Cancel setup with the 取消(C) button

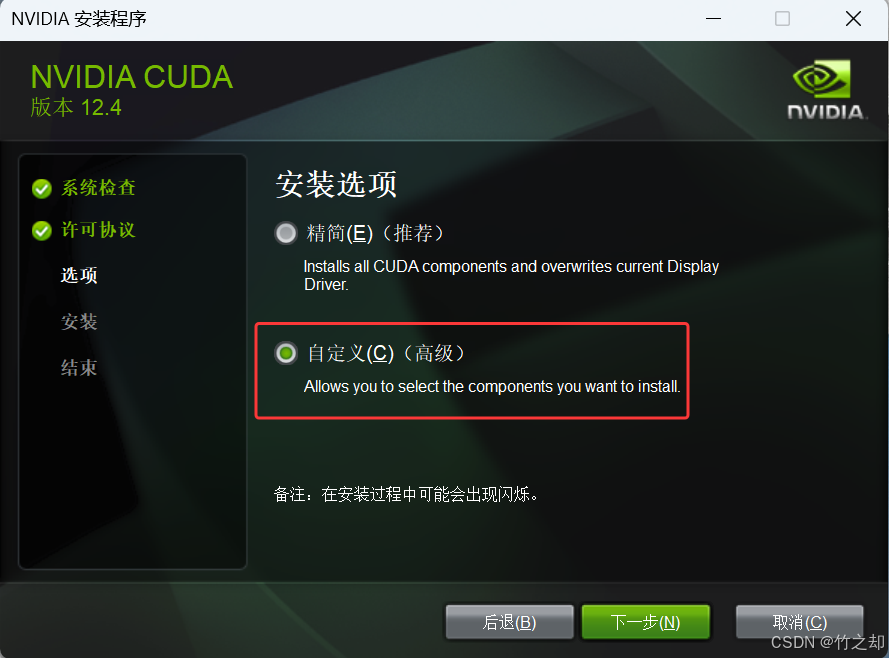(x=799, y=622)
